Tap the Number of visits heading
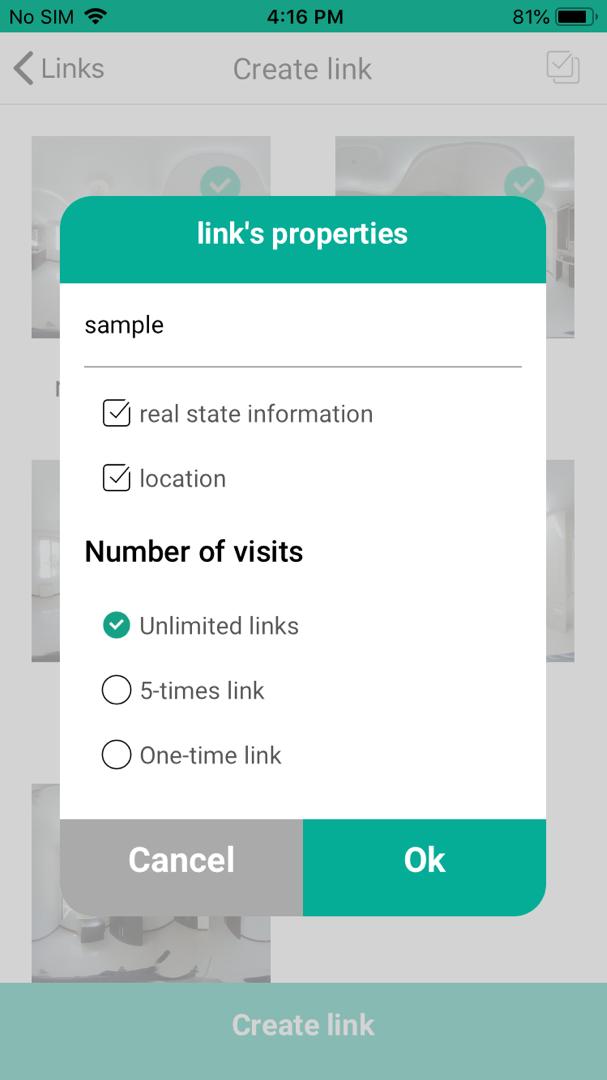This screenshot has width=607, height=1080. pyautogui.click(x=194, y=552)
